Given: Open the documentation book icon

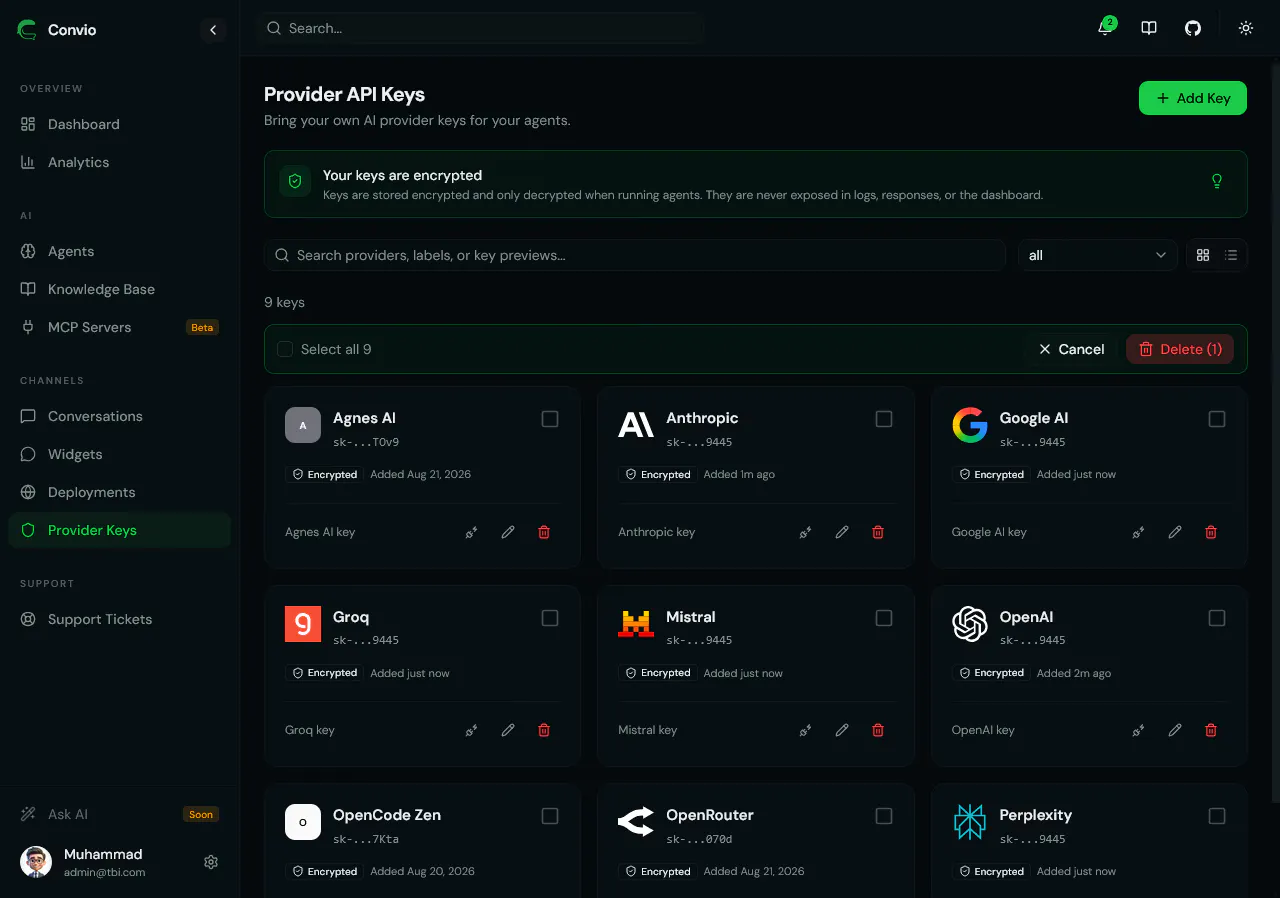Looking at the screenshot, I should [1149, 28].
